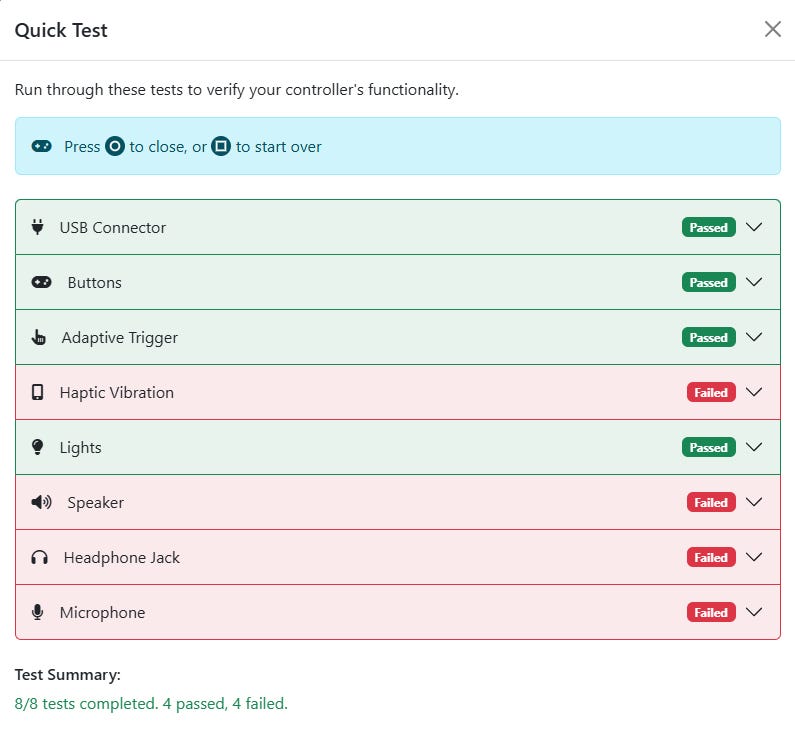The image size is (795, 730).
Task: Click the Lights bulb icon
Action: click(38, 447)
